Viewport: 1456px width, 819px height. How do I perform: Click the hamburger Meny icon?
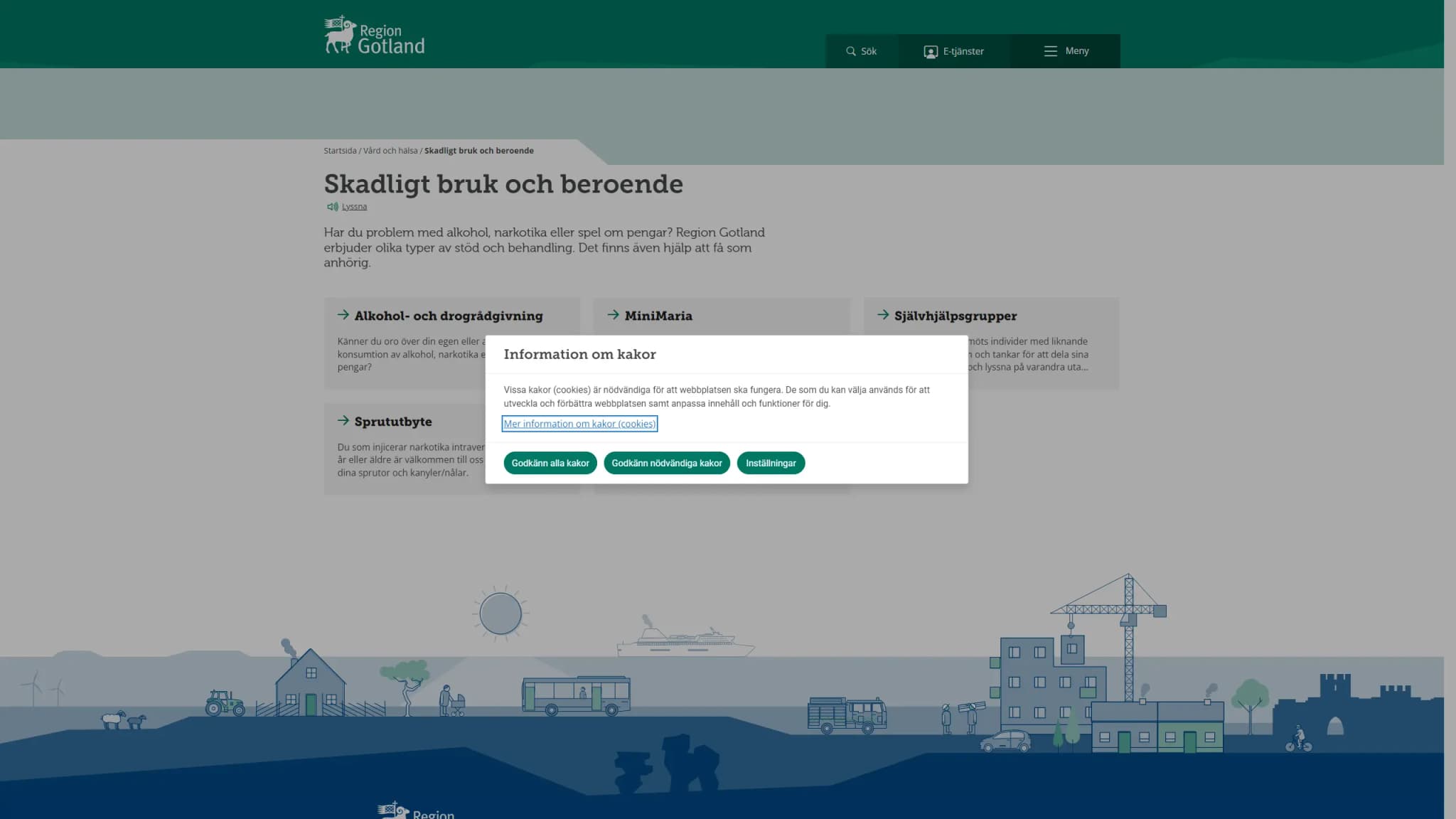point(1050,51)
